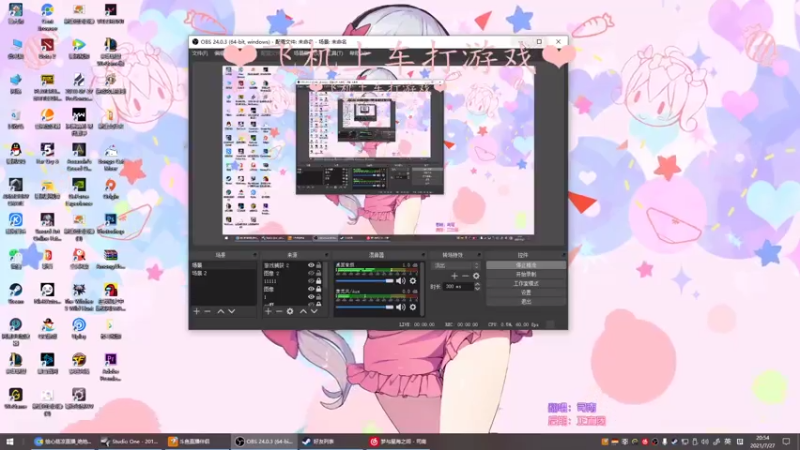Select the '11111' source row

click(291, 281)
